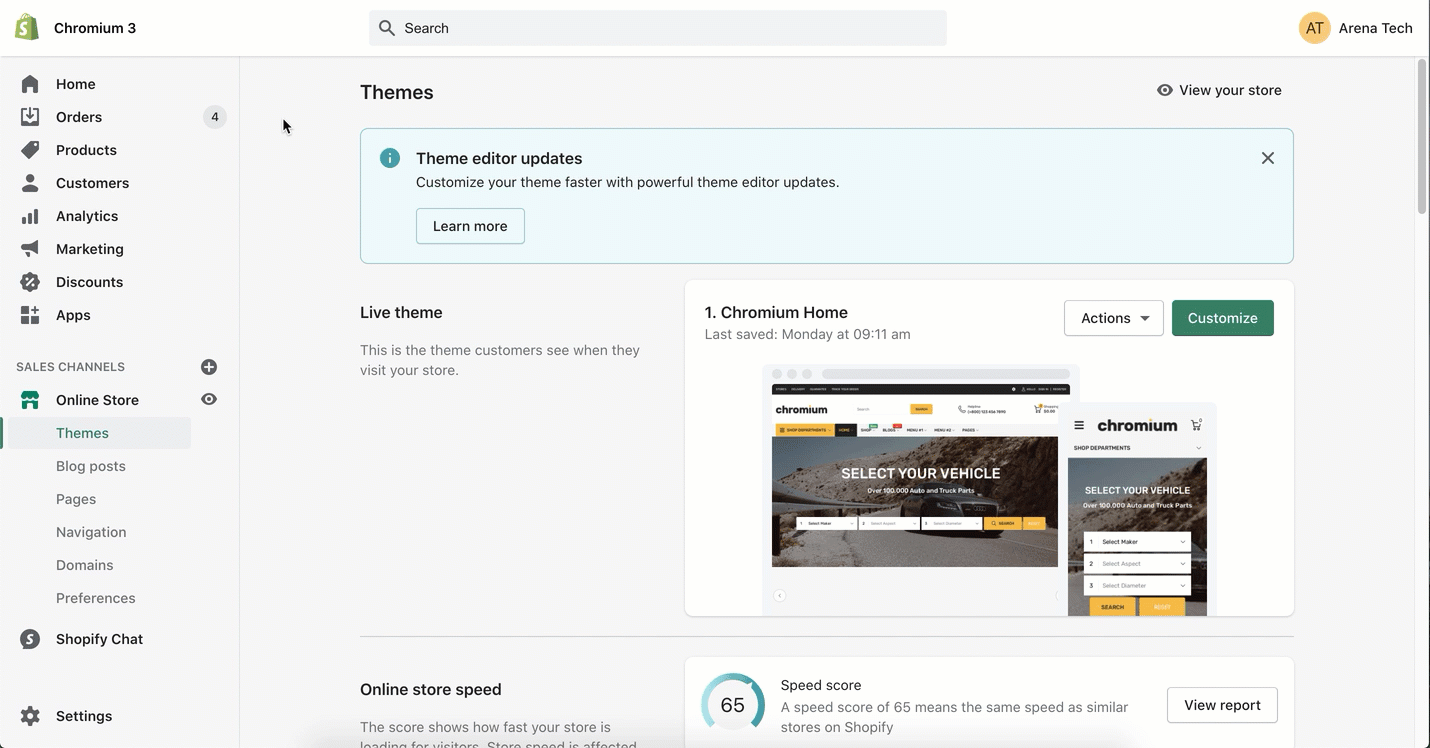
Task: Click the Apps grid icon
Action: pos(30,315)
